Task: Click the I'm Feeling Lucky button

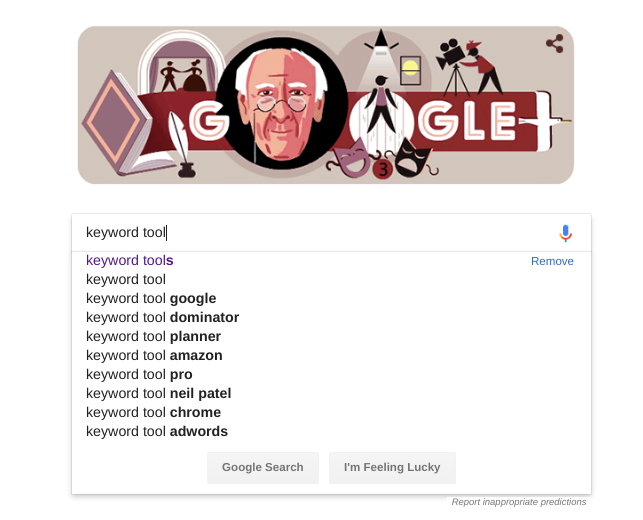Action: 392,468
